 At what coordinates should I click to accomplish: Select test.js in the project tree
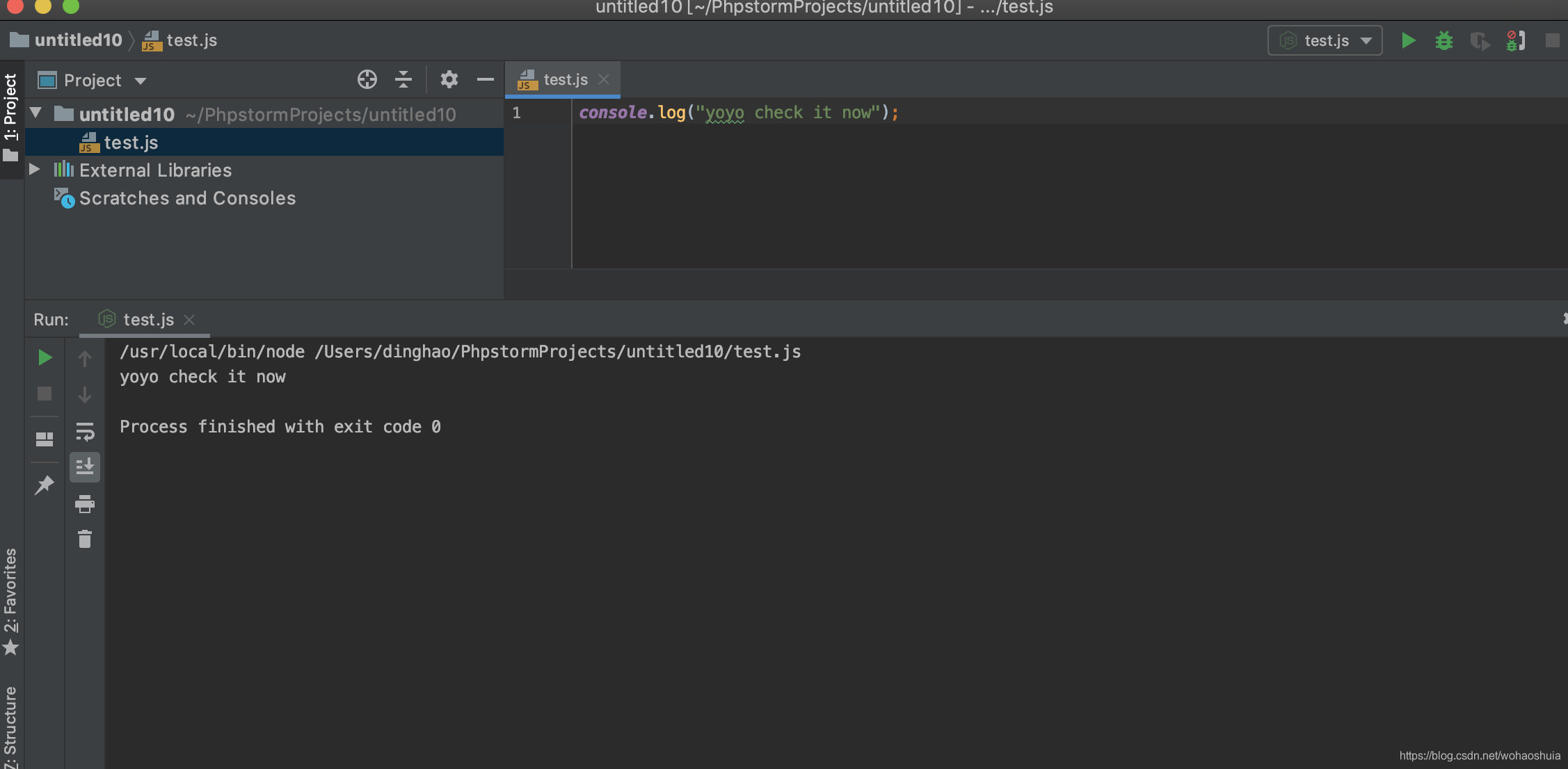coord(264,142)
